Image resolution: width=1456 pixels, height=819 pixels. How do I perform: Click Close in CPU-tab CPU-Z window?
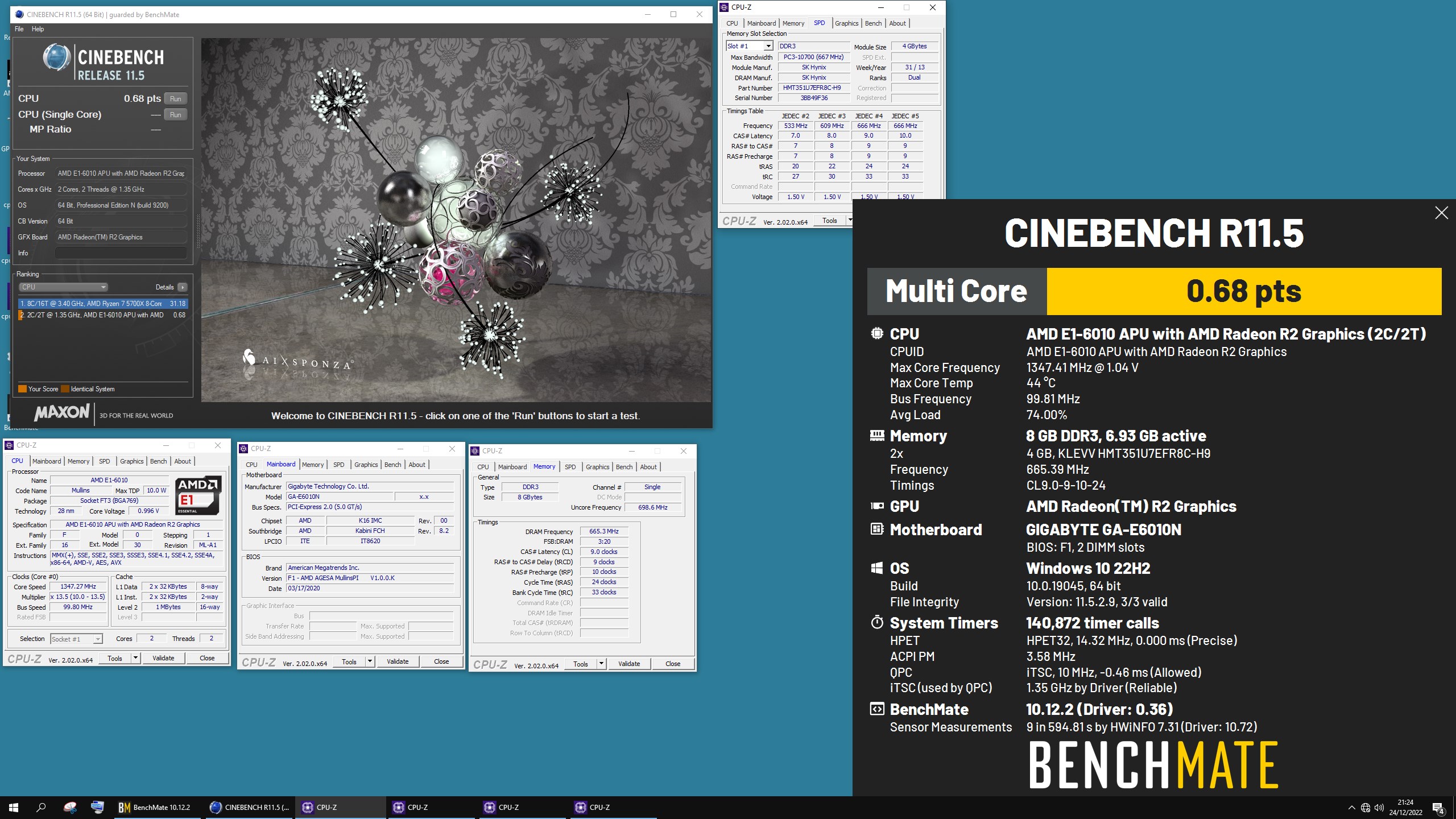tap(207, 658)
